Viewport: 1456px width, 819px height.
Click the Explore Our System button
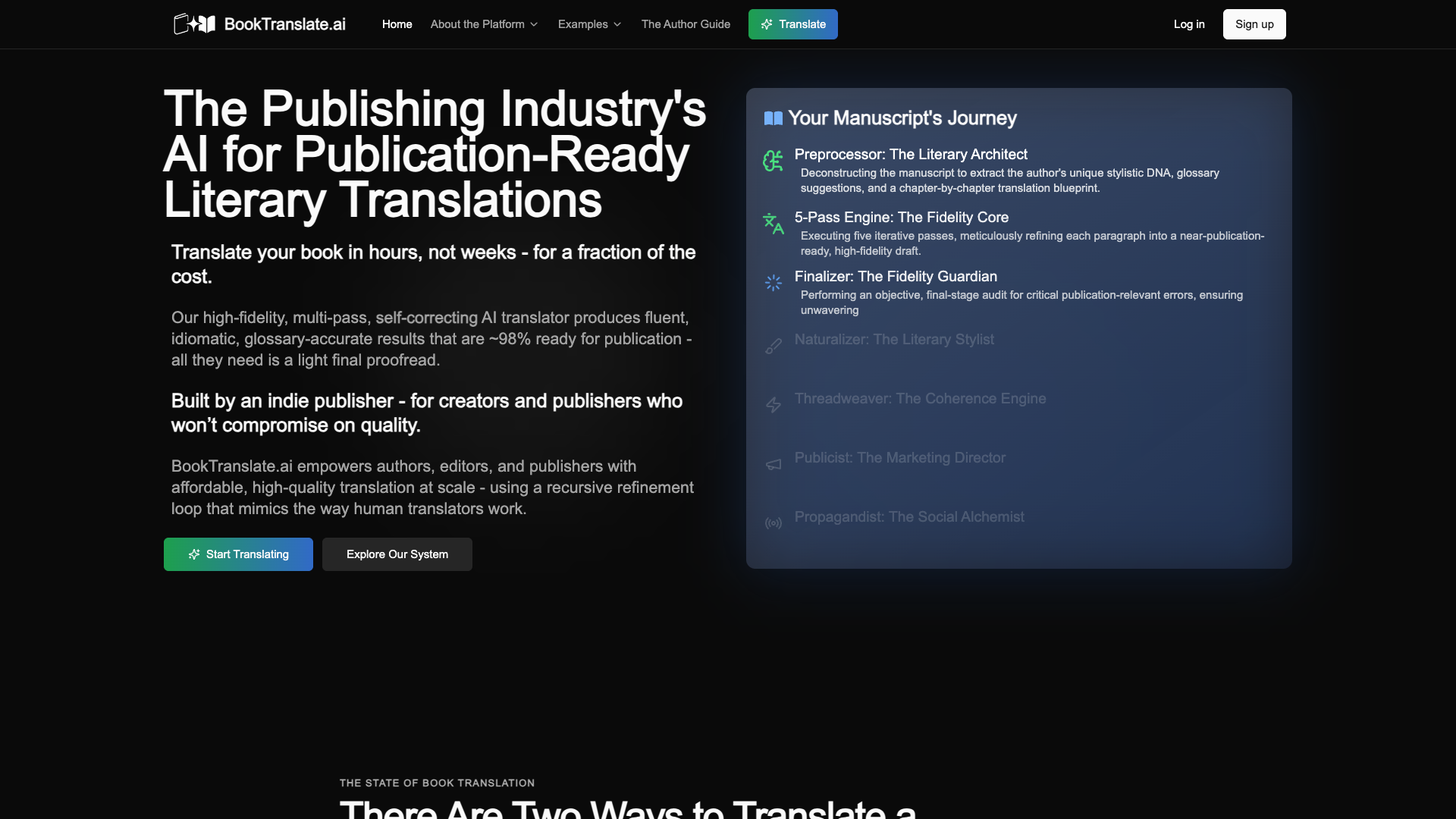397,554
